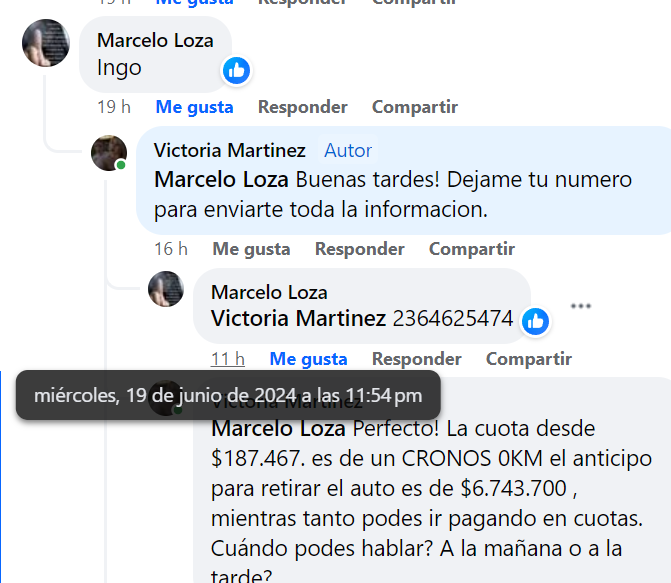Open the three-dots options menu on Marcelo's reply
Screen dimensions: 671x583
coord(581,306)
